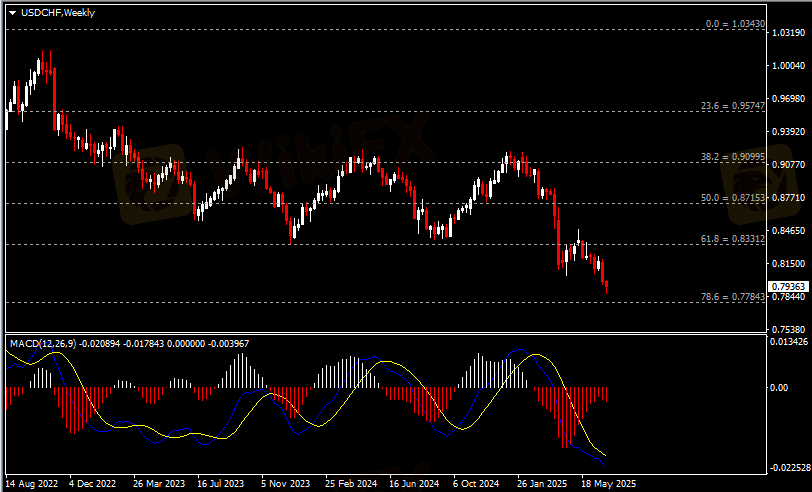Click the MACD(12,26,9) indicator label

coord(43,343)
